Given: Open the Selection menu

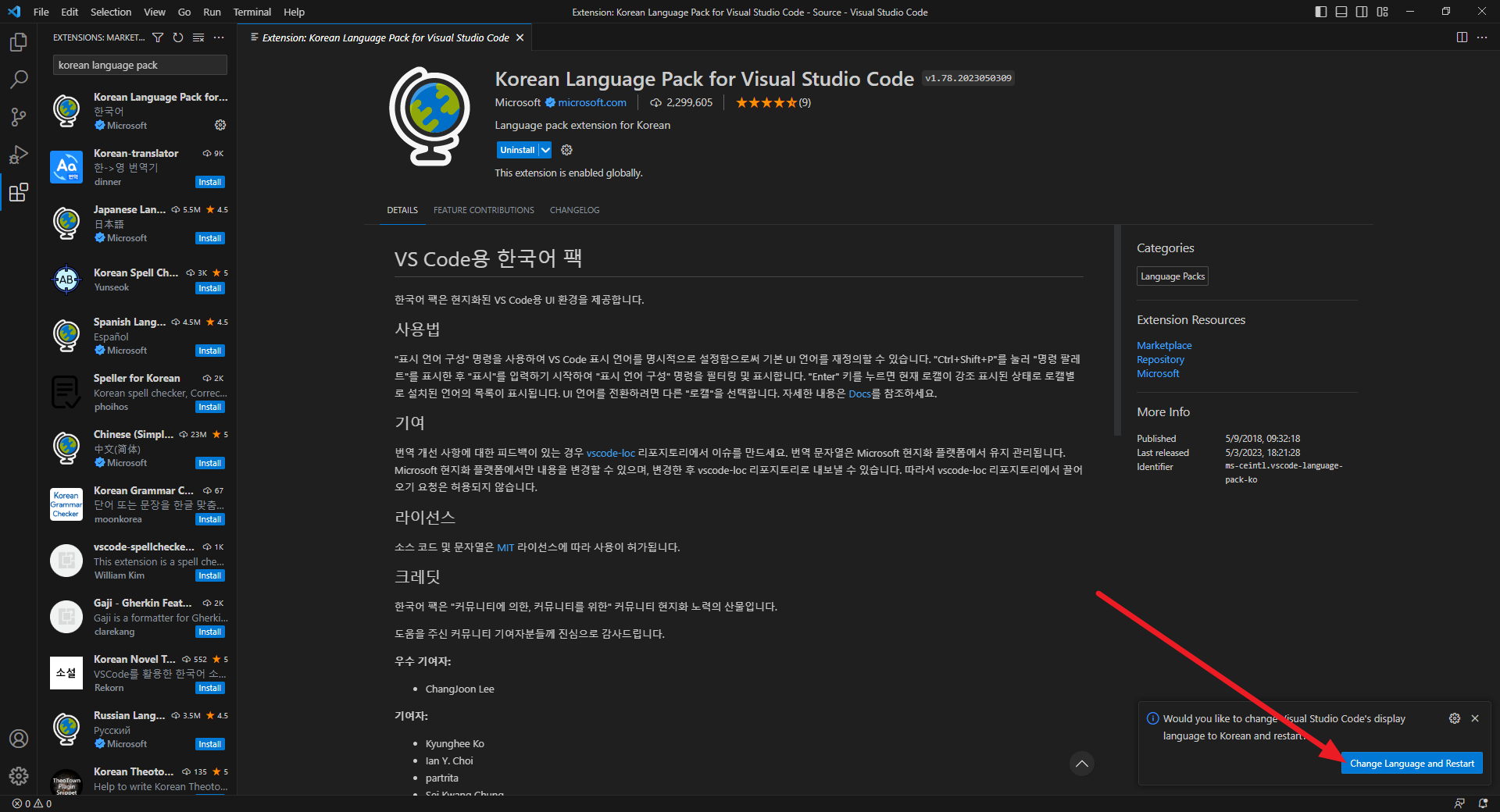Looking at the screenshot, I should 111,12.
